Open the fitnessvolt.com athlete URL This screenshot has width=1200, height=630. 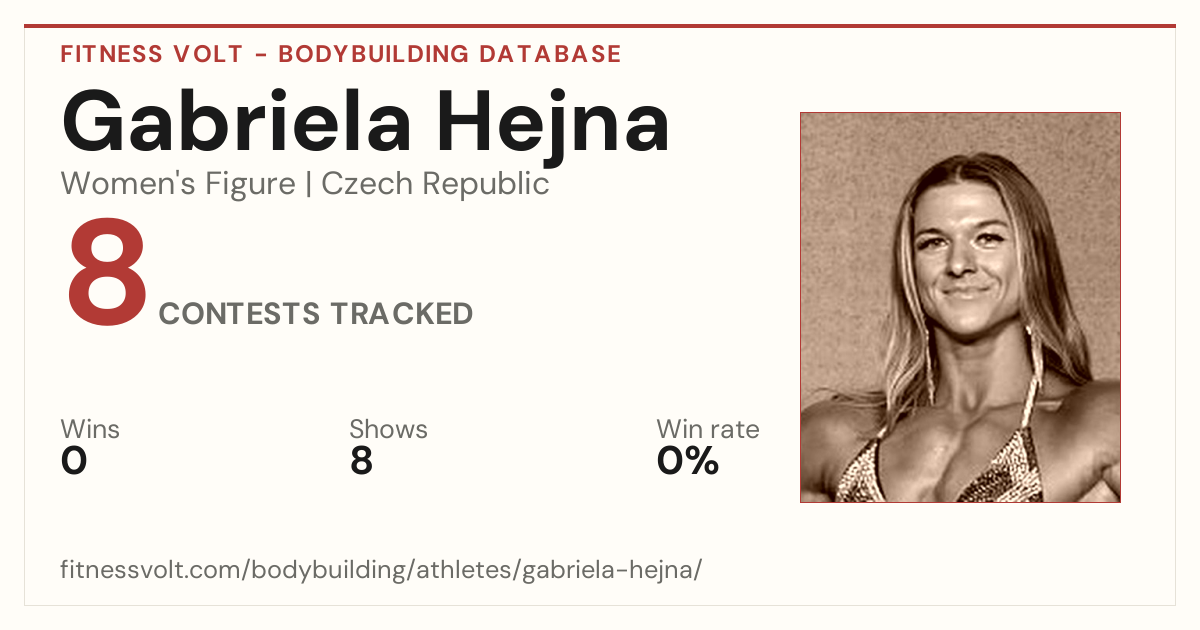[381, 570]
